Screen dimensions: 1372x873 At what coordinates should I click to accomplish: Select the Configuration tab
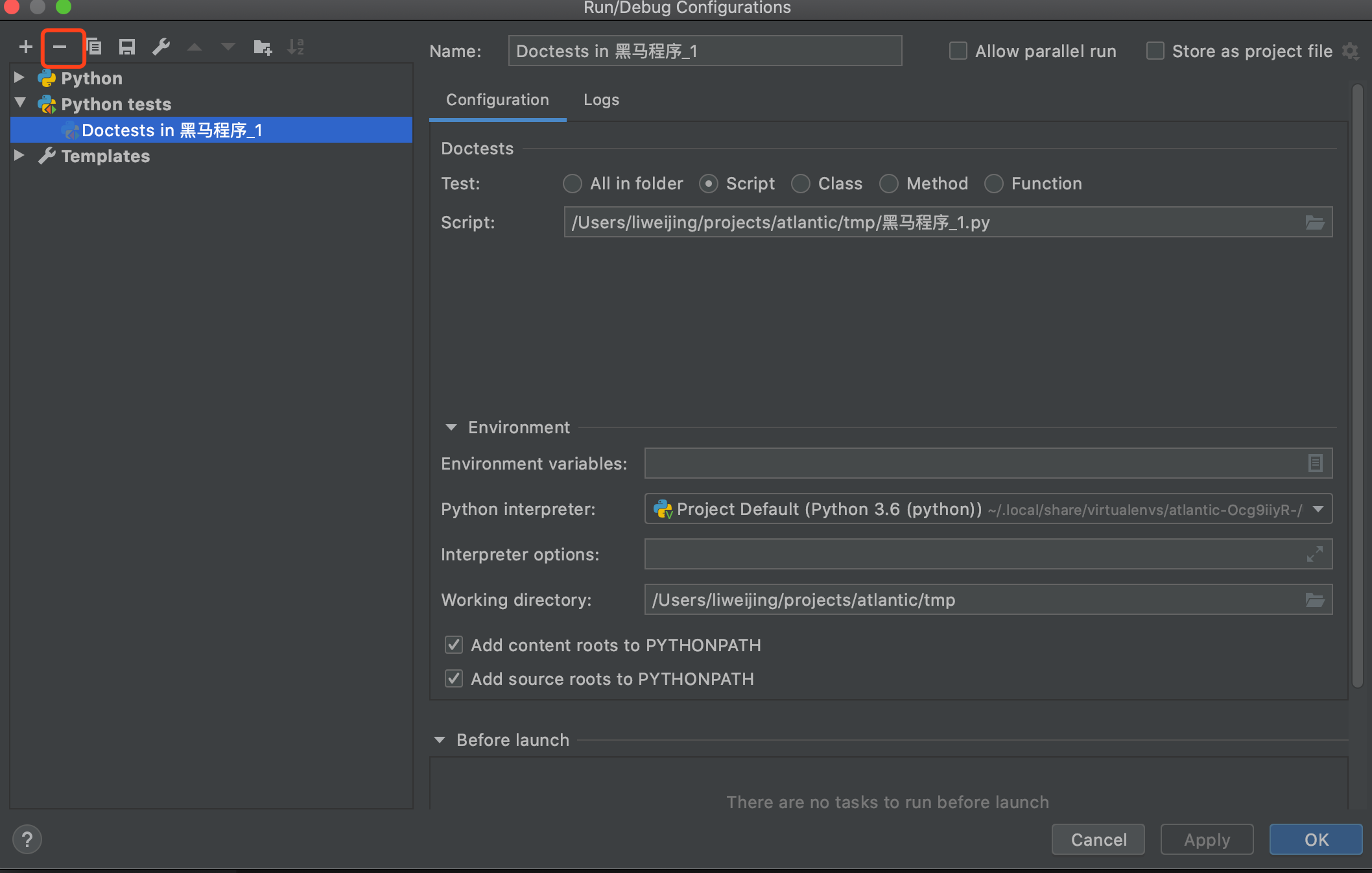click(x=497, y=100)
